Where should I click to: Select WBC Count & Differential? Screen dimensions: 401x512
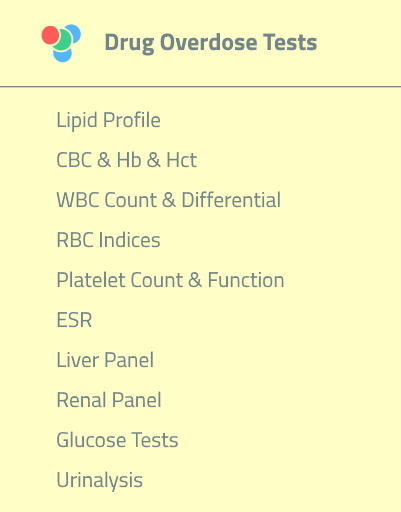click(169, 200)
